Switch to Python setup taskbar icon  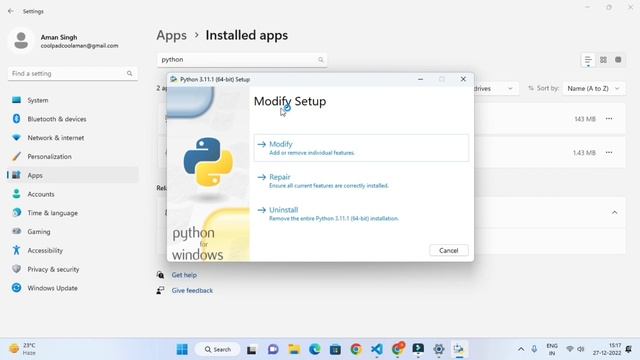[x=459, y=349]
